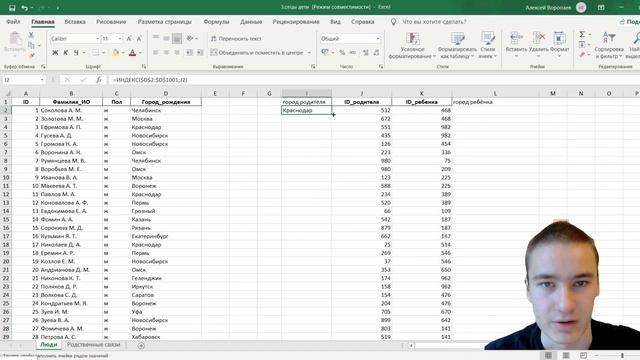640x360 pixels.
Task: Select cell Соколова А. М.
Action: [71, 110]
